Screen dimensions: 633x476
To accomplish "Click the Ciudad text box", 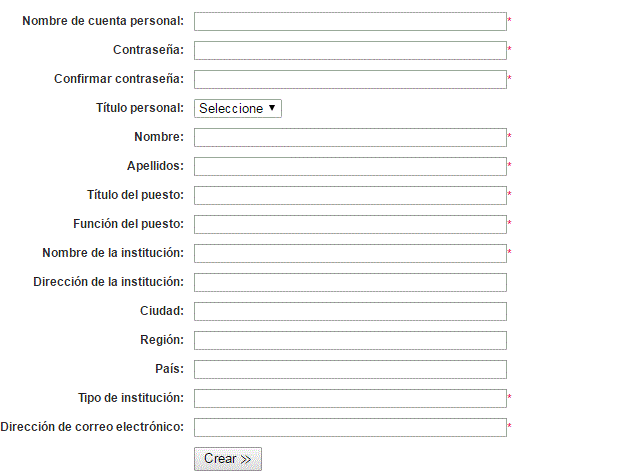I will (350, 312).
